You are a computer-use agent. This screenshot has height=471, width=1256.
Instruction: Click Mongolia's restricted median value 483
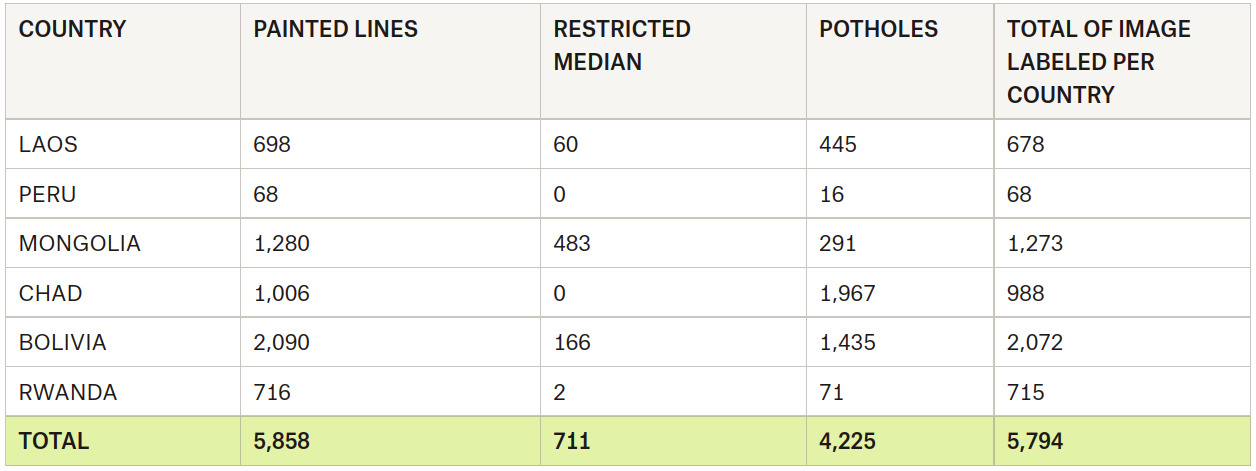[x=572, y=243]
